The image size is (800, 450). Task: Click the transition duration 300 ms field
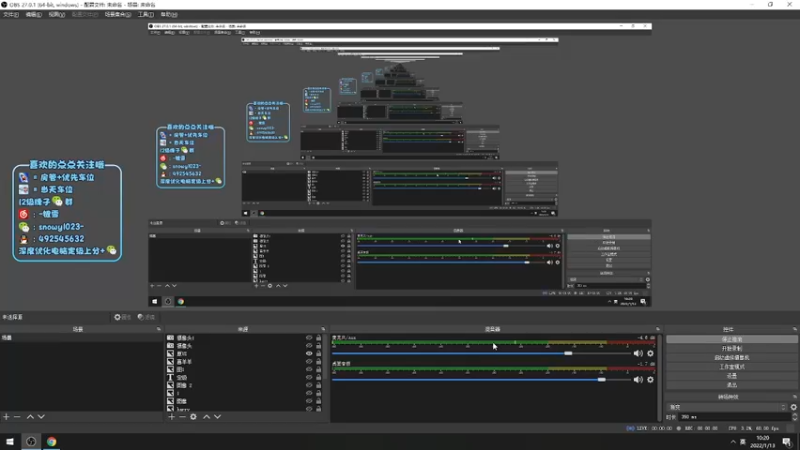pyautogui.click(x=735, y=417)
